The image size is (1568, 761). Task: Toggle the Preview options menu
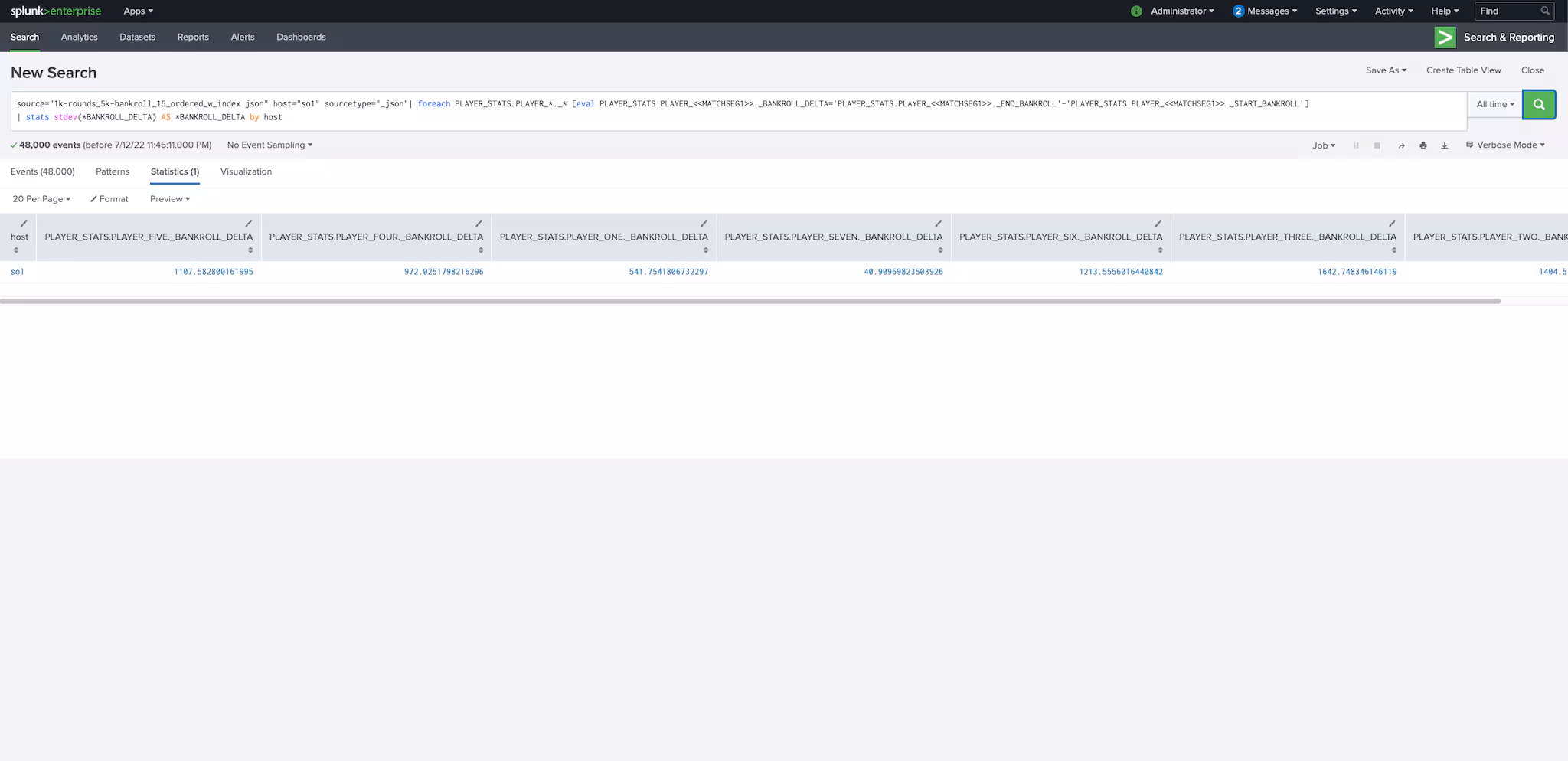(170, 199)
